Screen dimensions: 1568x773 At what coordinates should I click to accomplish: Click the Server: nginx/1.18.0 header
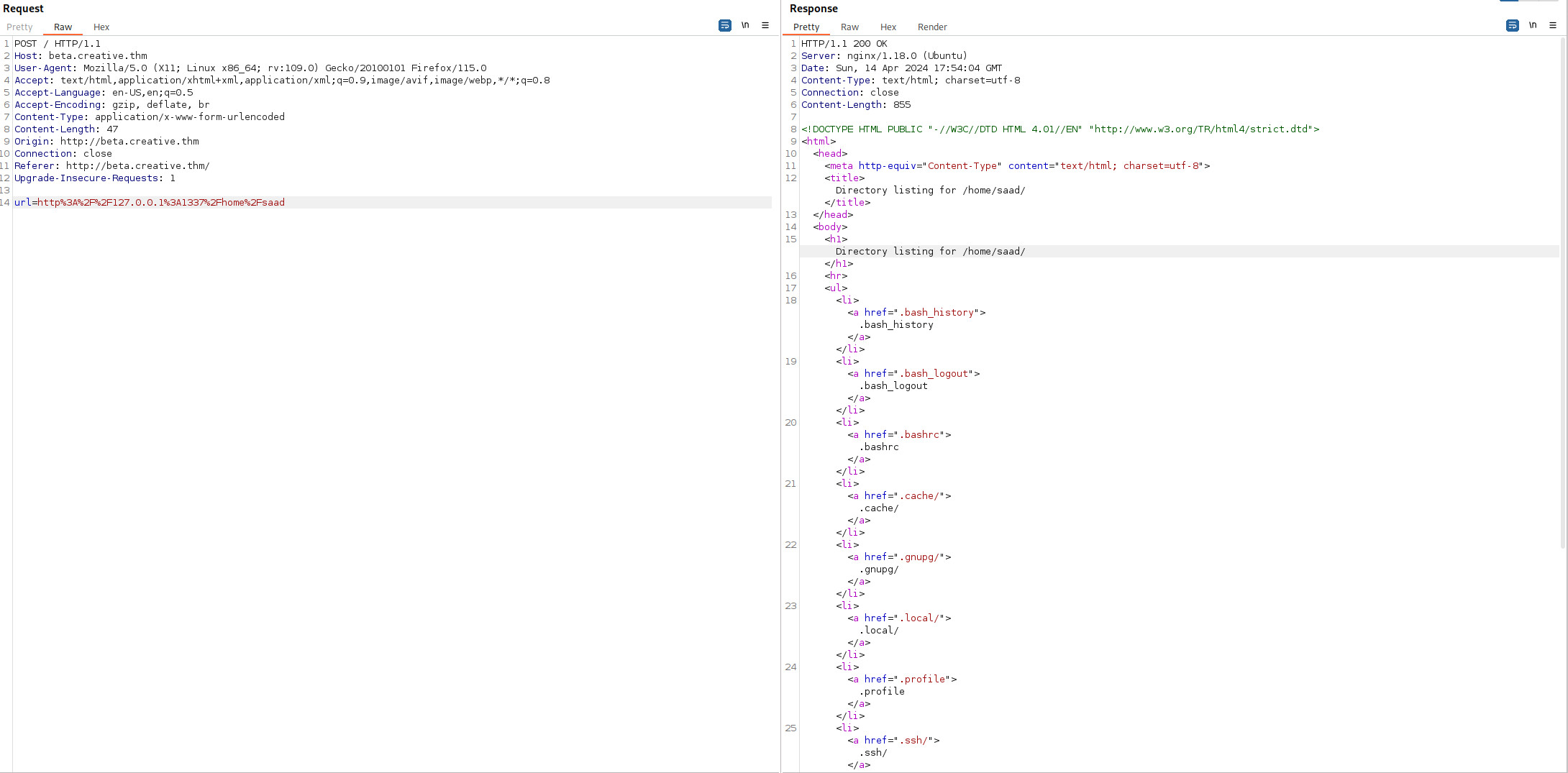coord(885,56)
